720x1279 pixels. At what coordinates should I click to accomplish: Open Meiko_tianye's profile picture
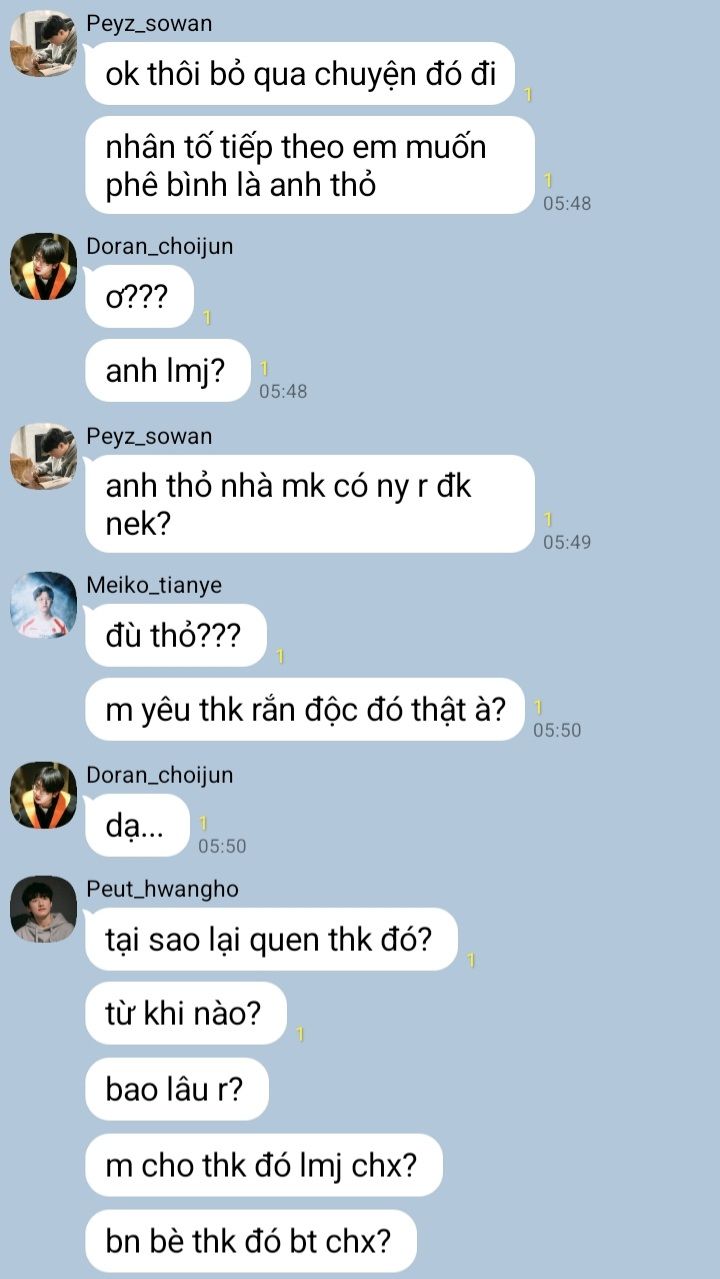(43, 605)
